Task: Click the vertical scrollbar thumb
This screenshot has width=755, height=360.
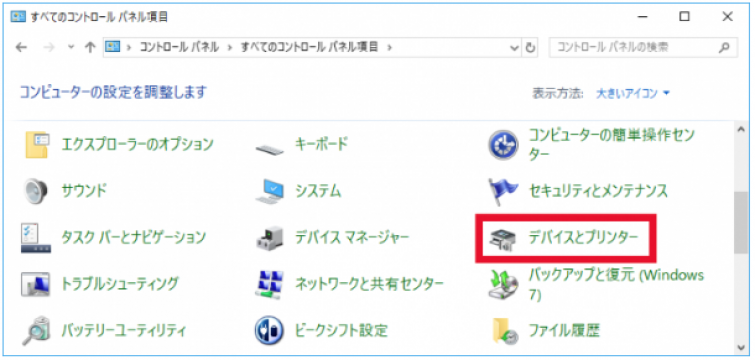Action: 742,223
